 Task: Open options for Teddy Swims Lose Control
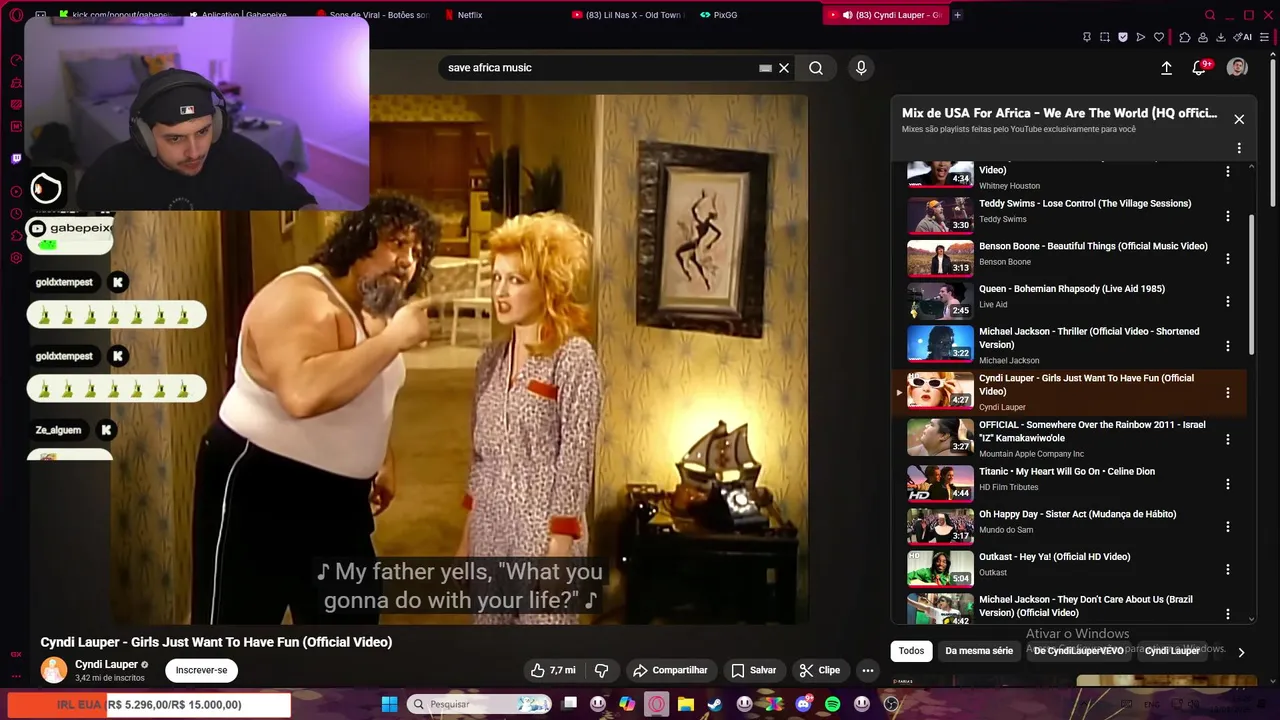pos(1227,216)
